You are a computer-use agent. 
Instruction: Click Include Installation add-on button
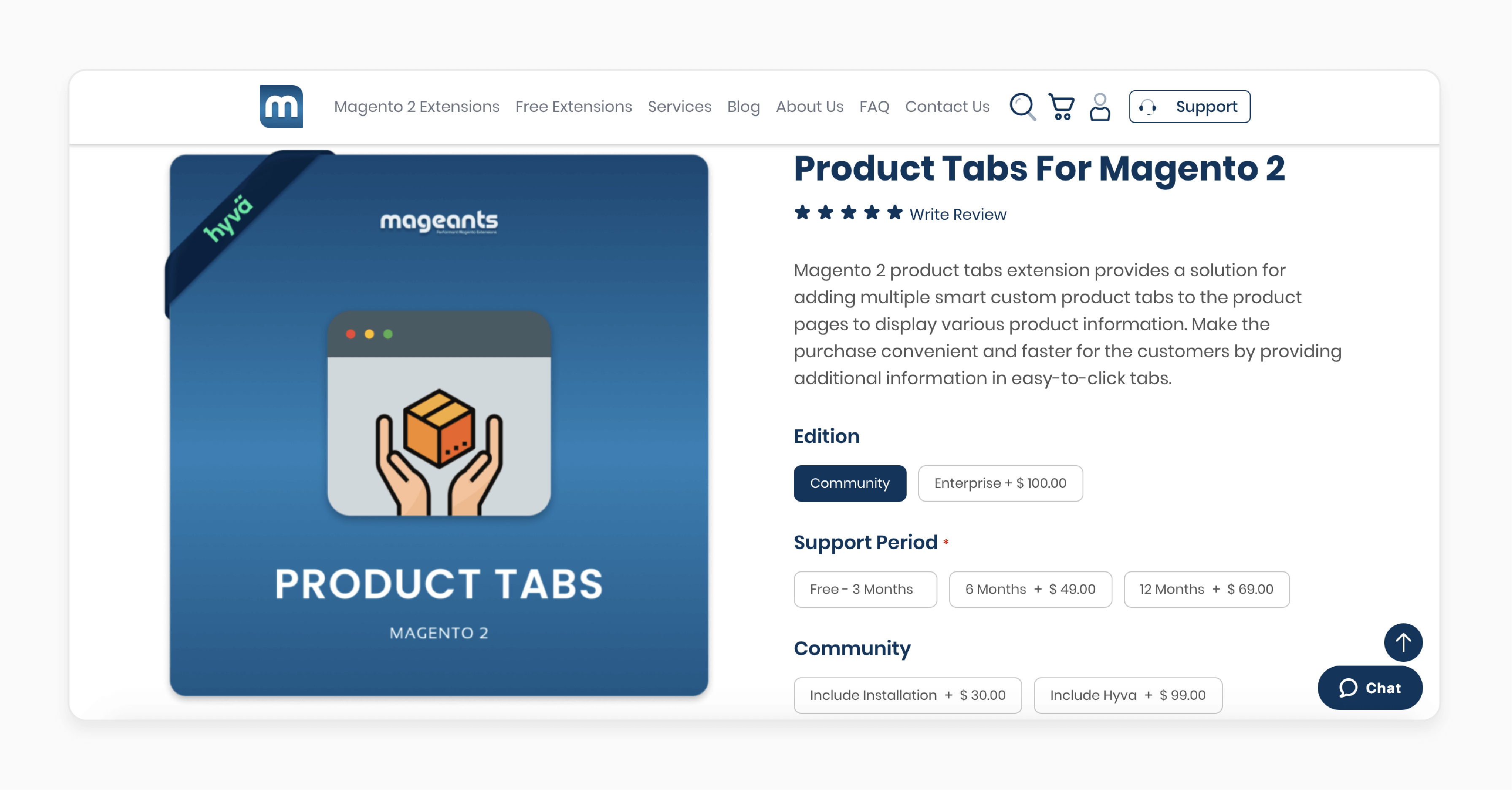pos(907,694)
